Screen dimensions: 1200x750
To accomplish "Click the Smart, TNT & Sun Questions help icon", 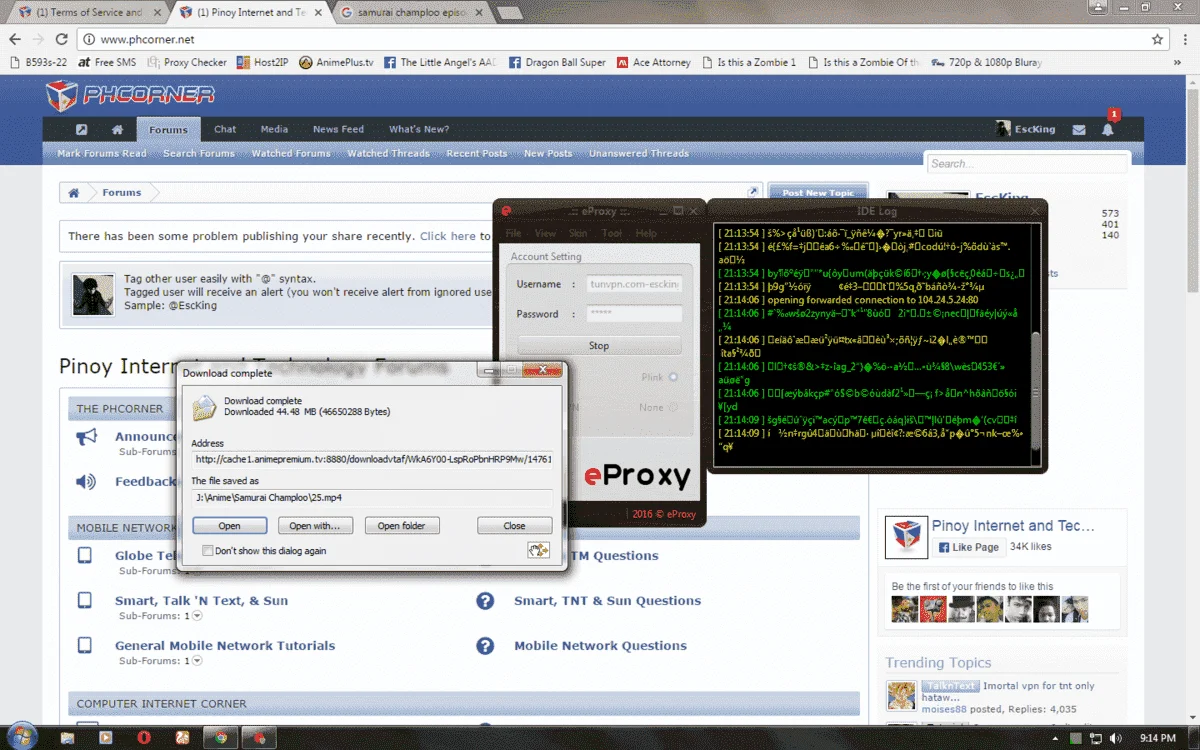I will (x=485, y=601).
